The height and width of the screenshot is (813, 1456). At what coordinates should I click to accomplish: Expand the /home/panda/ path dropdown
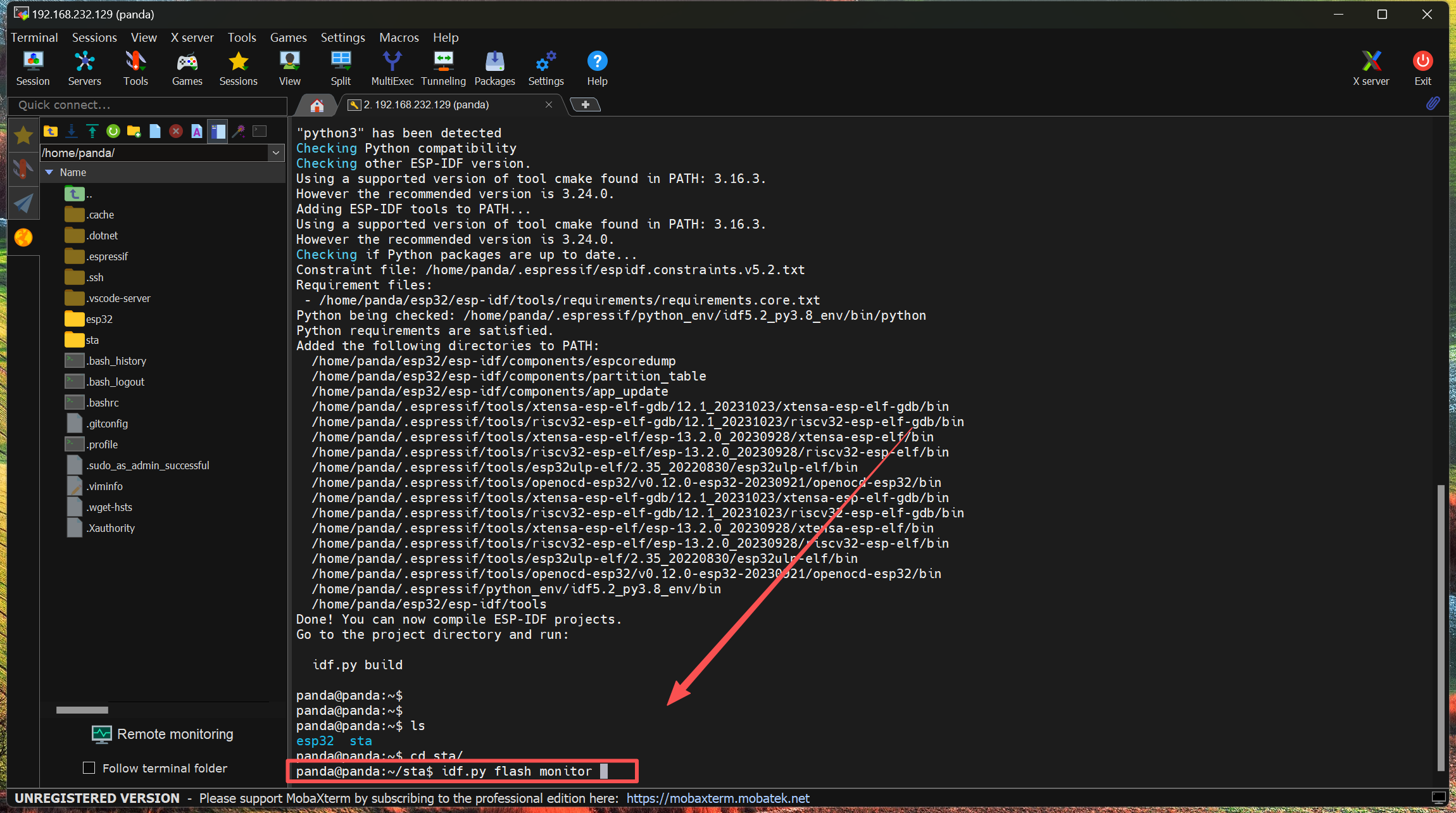pos(276,153)
